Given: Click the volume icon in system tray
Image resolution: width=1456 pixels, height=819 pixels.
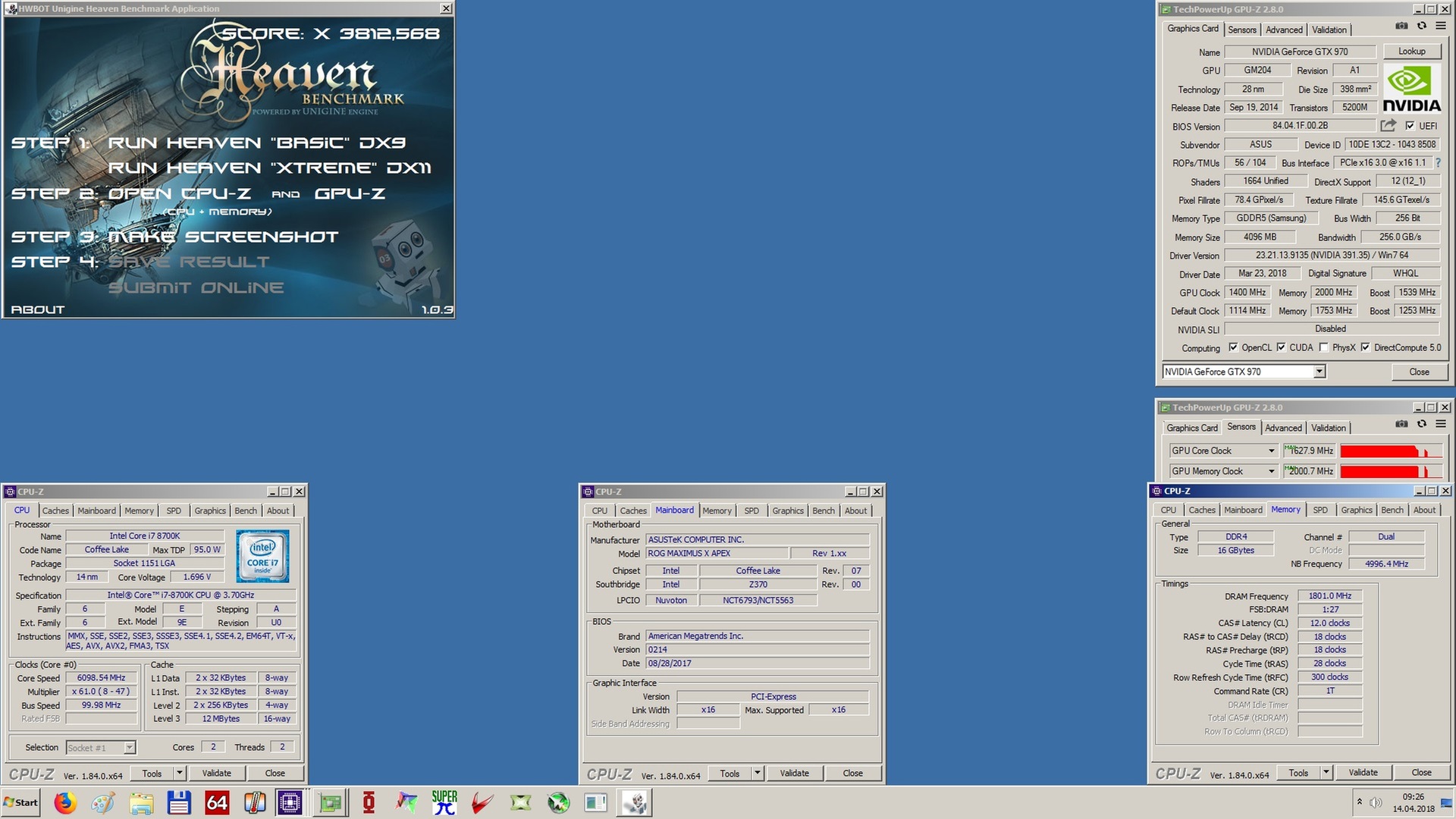Looking at the screenshot, I should [1376, 802].
